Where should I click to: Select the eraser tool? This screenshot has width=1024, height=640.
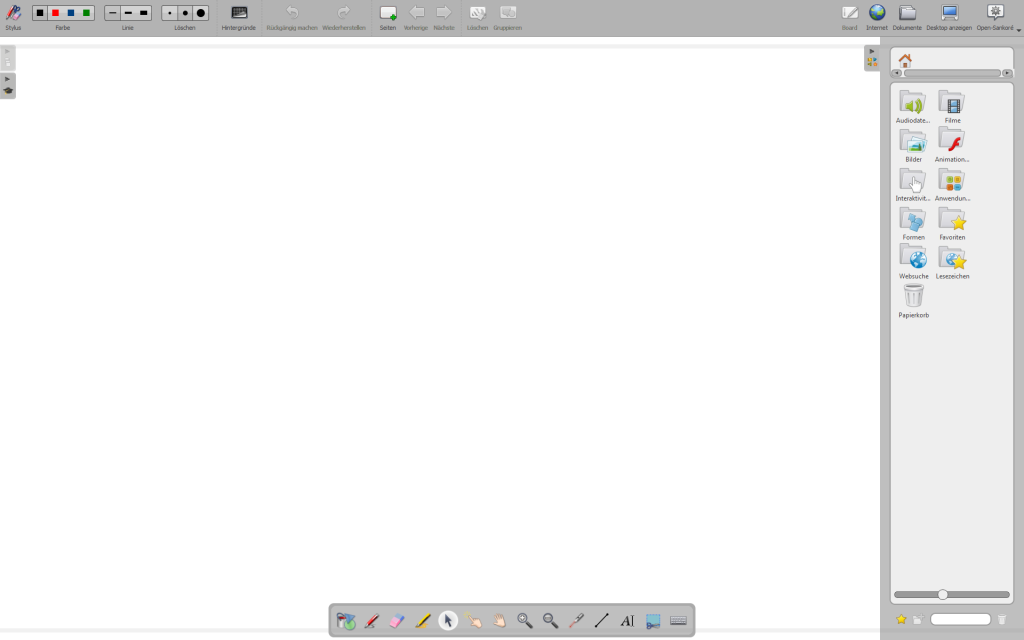point(396,621)
